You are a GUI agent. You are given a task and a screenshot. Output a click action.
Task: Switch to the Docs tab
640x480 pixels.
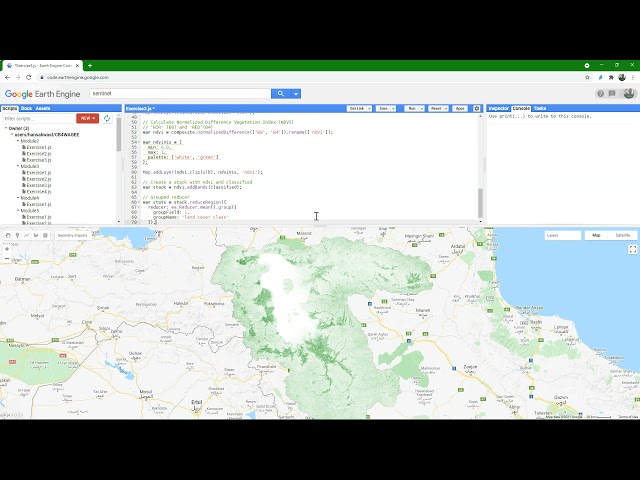click(x=26, y=109)
